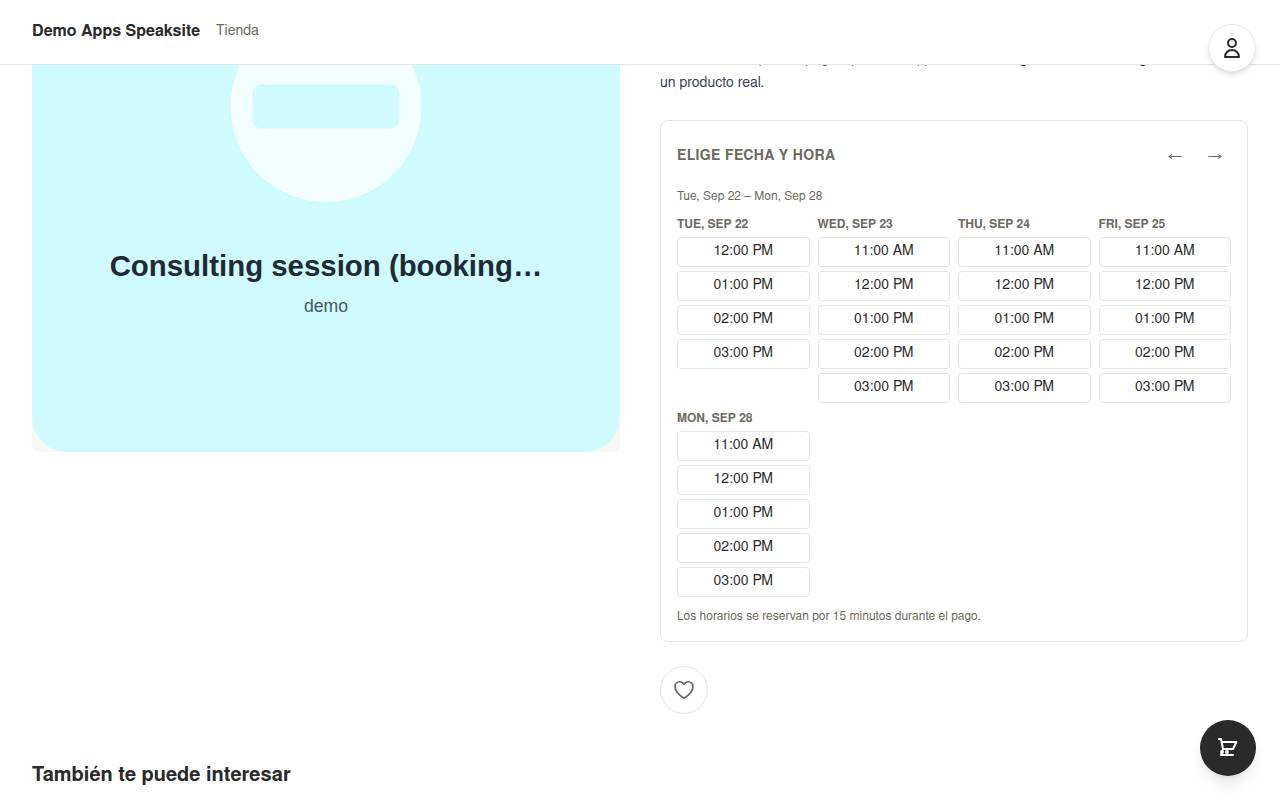Open the shopping cart button
The image size is (1280, 800).
[1228, 748]
